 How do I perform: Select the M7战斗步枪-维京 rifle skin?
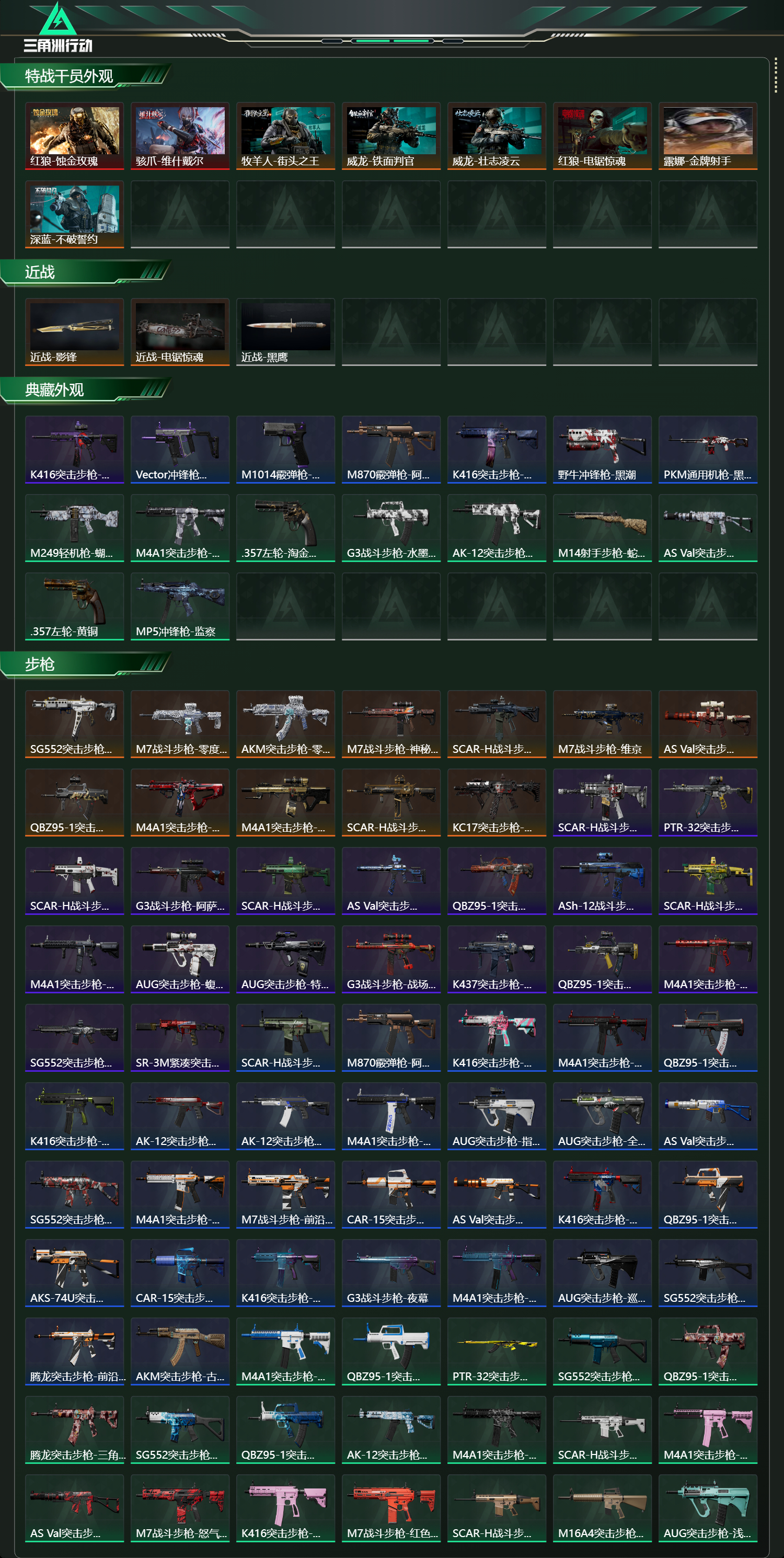(602, 724)
